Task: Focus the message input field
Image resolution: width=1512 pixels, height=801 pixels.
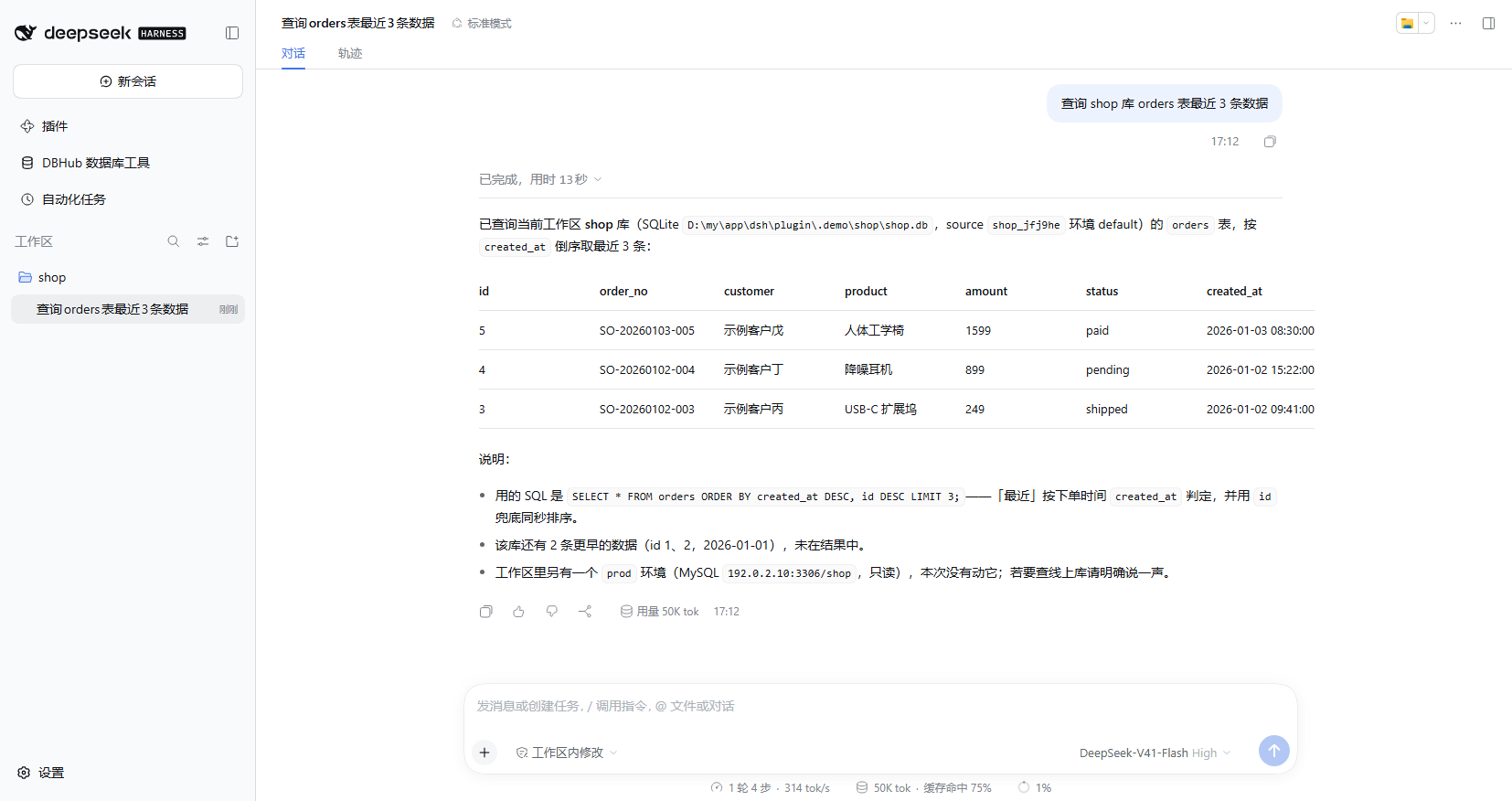Action: (880, 706)
